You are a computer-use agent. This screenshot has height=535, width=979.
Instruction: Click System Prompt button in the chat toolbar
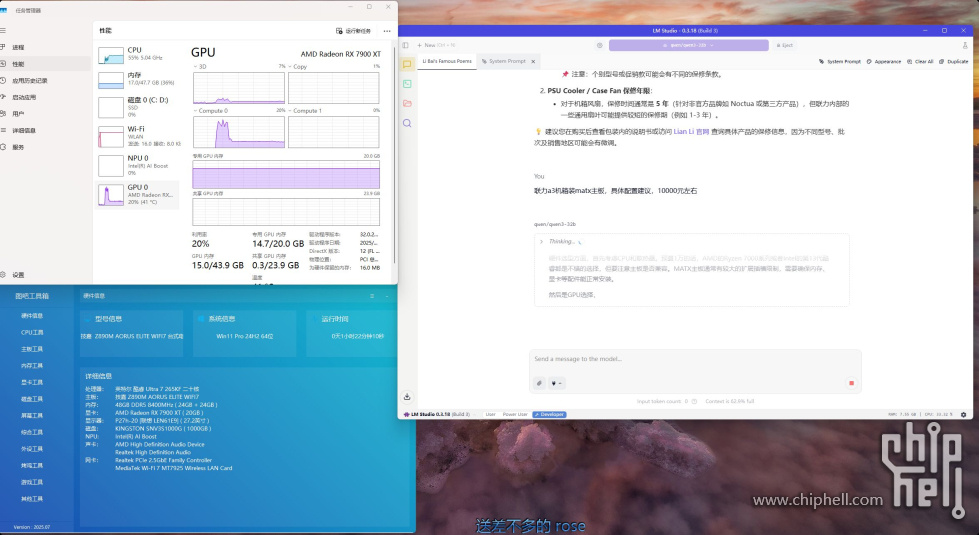coord(840,61)
